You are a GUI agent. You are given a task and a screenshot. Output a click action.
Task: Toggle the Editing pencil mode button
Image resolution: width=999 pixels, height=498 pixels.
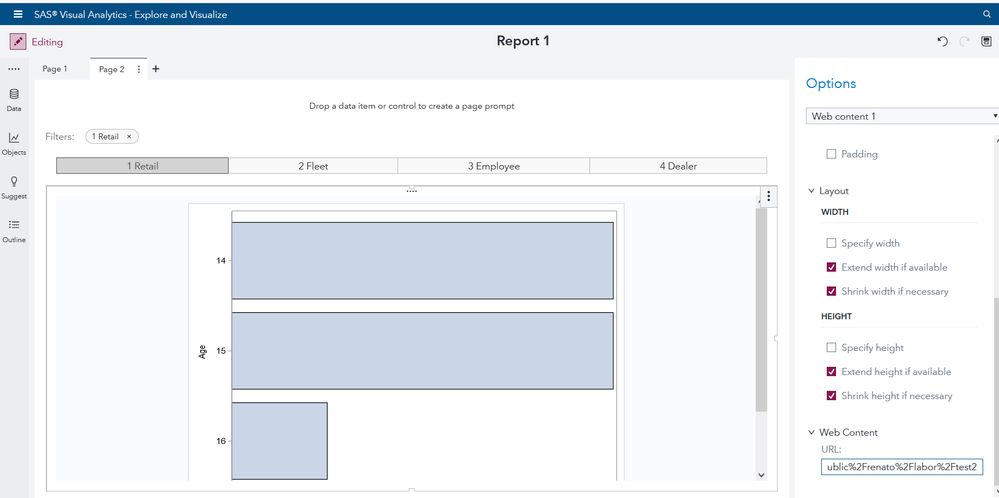pyautogui.click(x=18, y=42)
